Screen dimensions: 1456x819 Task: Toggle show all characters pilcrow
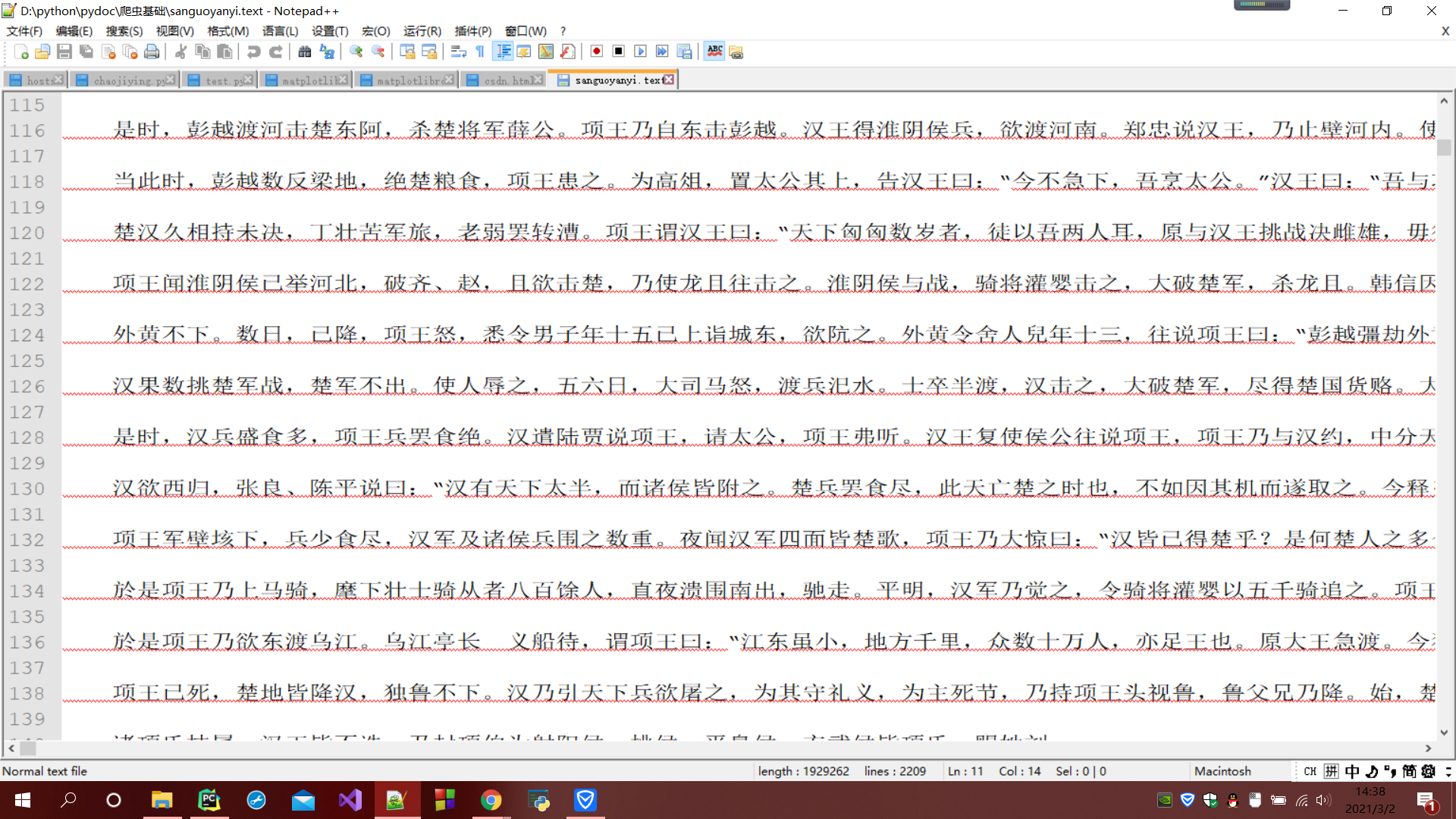click(x=480, y=52)
